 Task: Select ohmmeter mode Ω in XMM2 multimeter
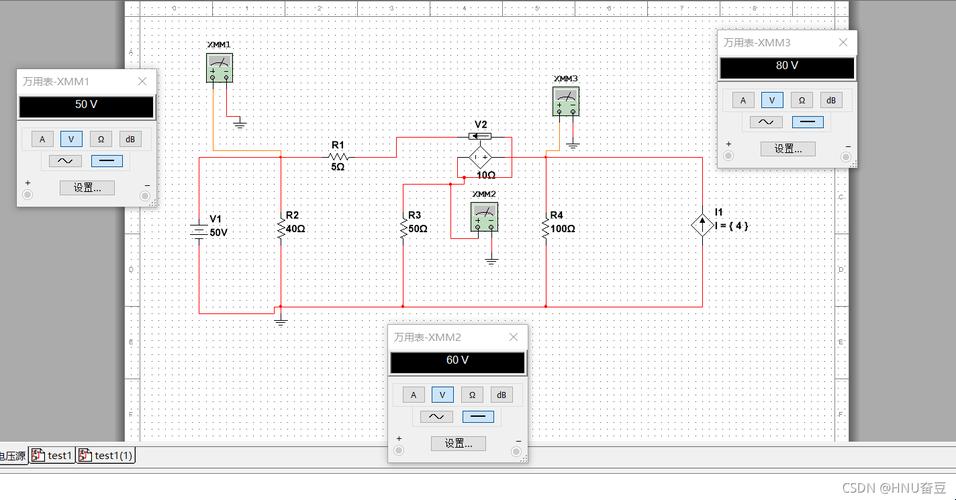(x=472, y=395)
